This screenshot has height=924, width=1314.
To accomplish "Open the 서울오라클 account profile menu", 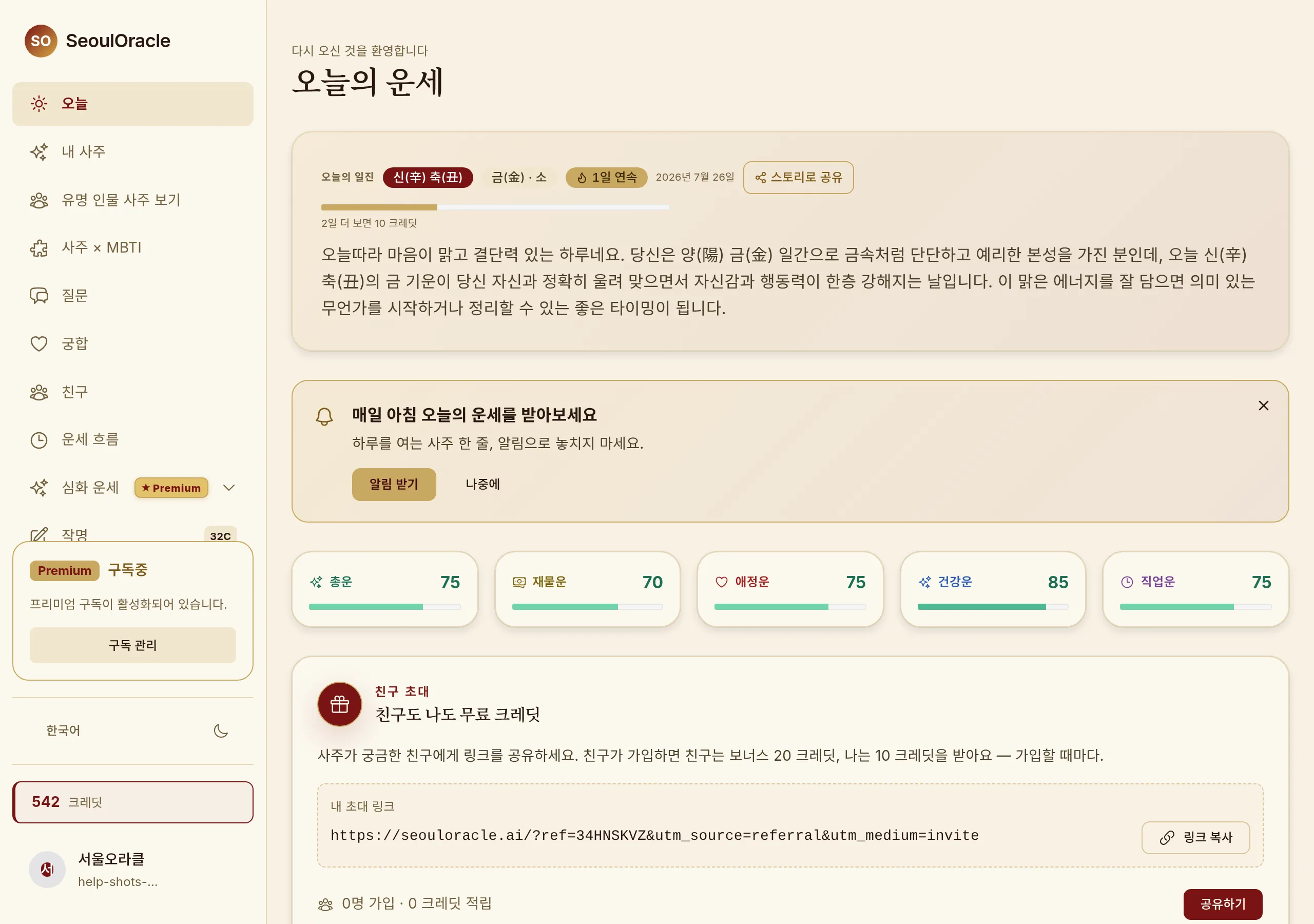I will pyautogui.click(x=133, y=869).
